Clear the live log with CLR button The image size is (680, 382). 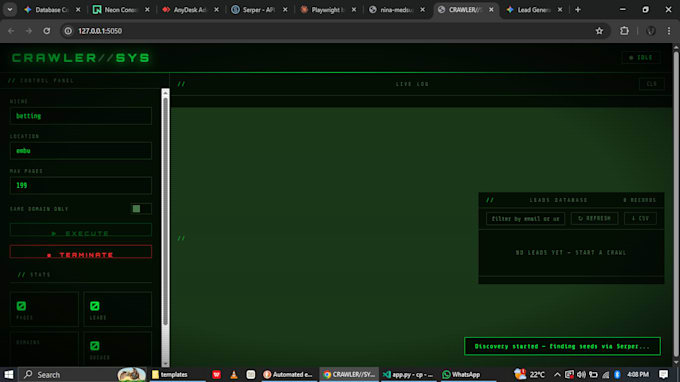[652, 84]
